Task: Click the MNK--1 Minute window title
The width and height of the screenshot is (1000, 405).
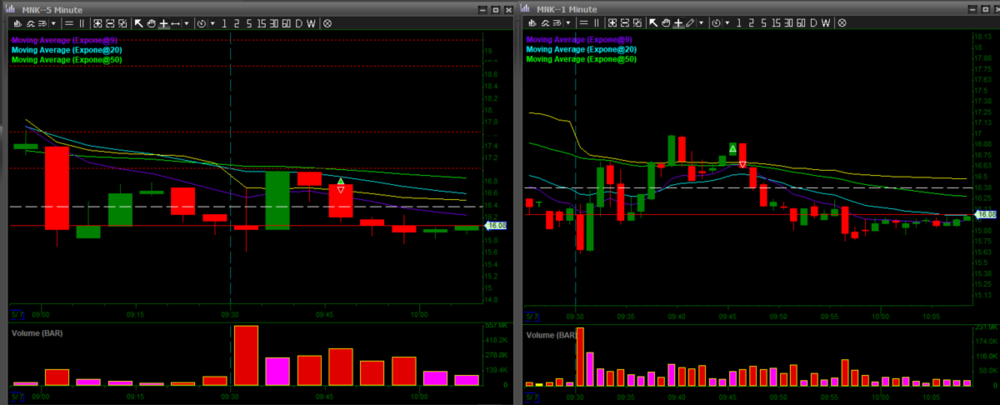Action: pyautogui.click(x=566, y=9)
